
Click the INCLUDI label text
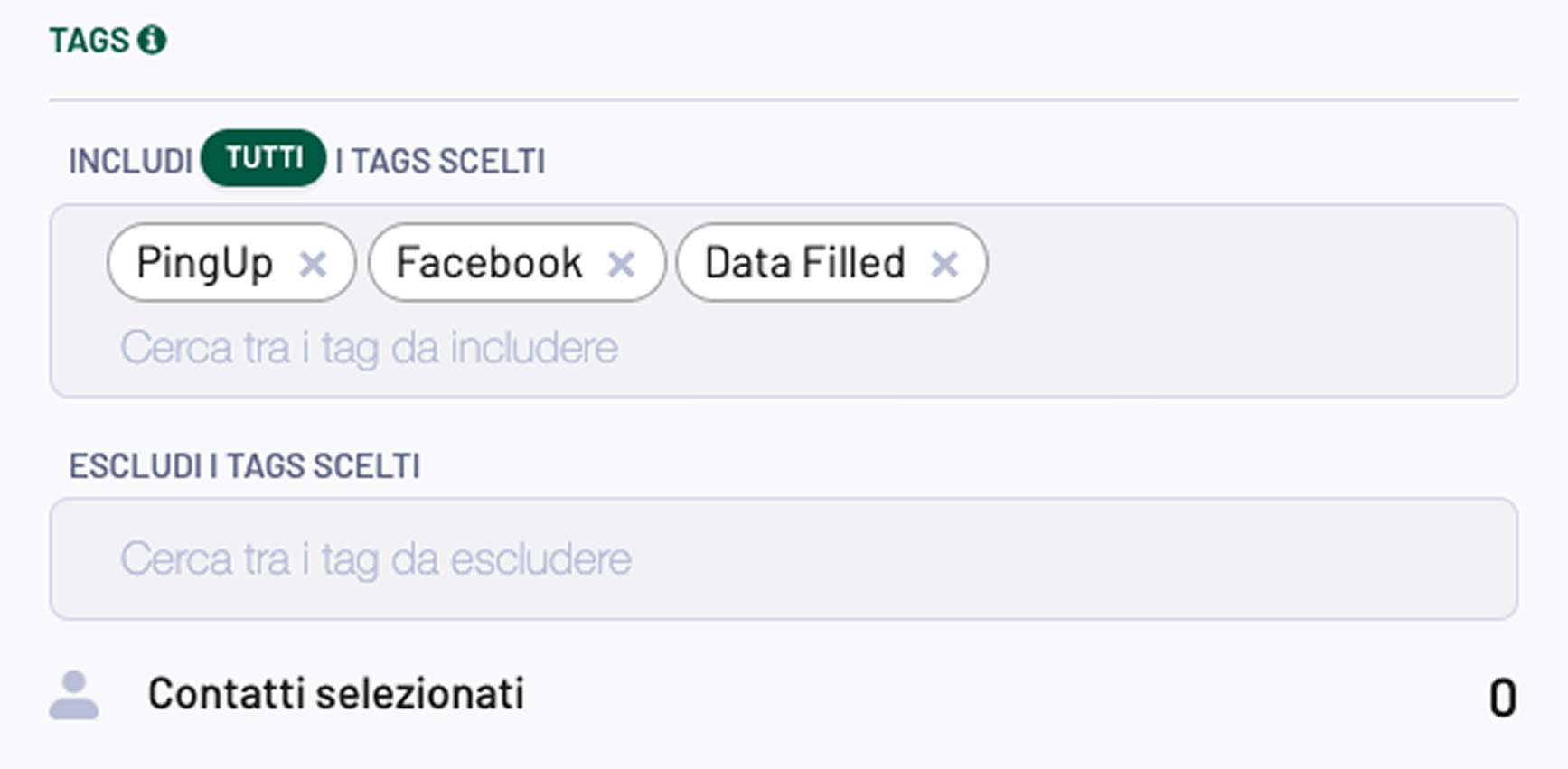[131, 162]
